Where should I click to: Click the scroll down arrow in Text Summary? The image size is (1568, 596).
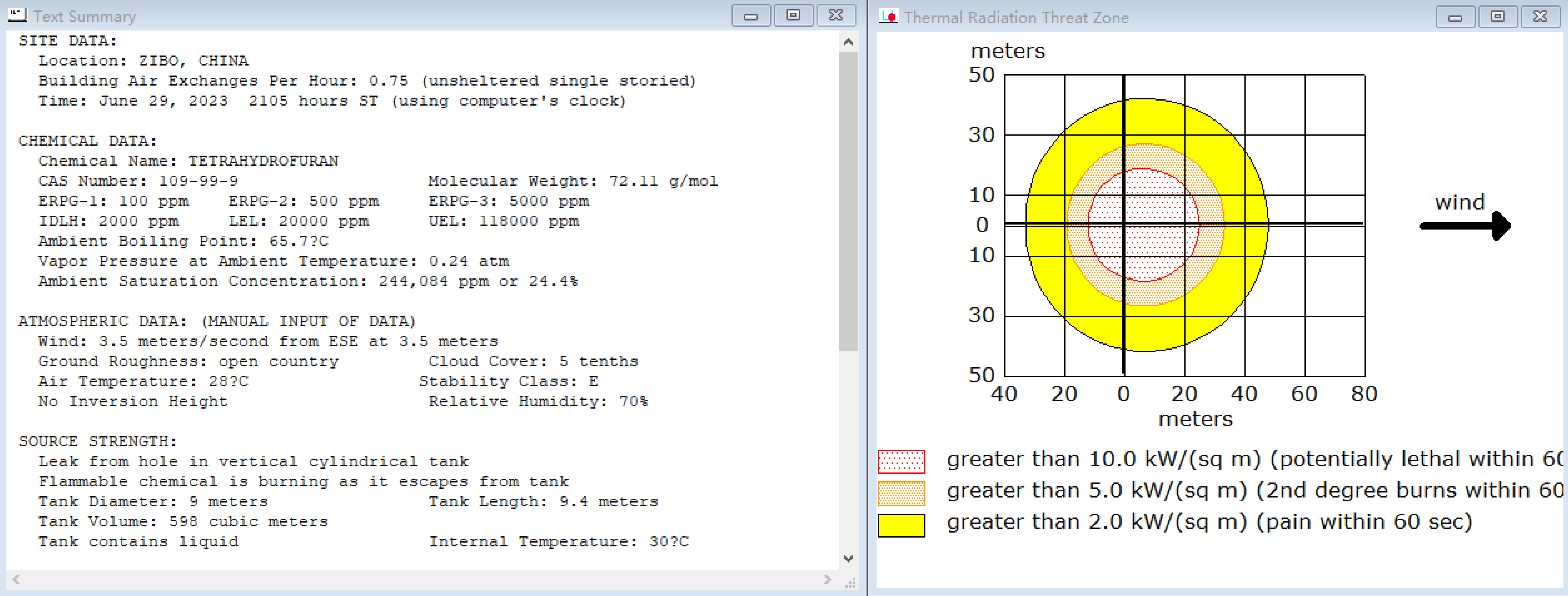[x=848, y=558]
